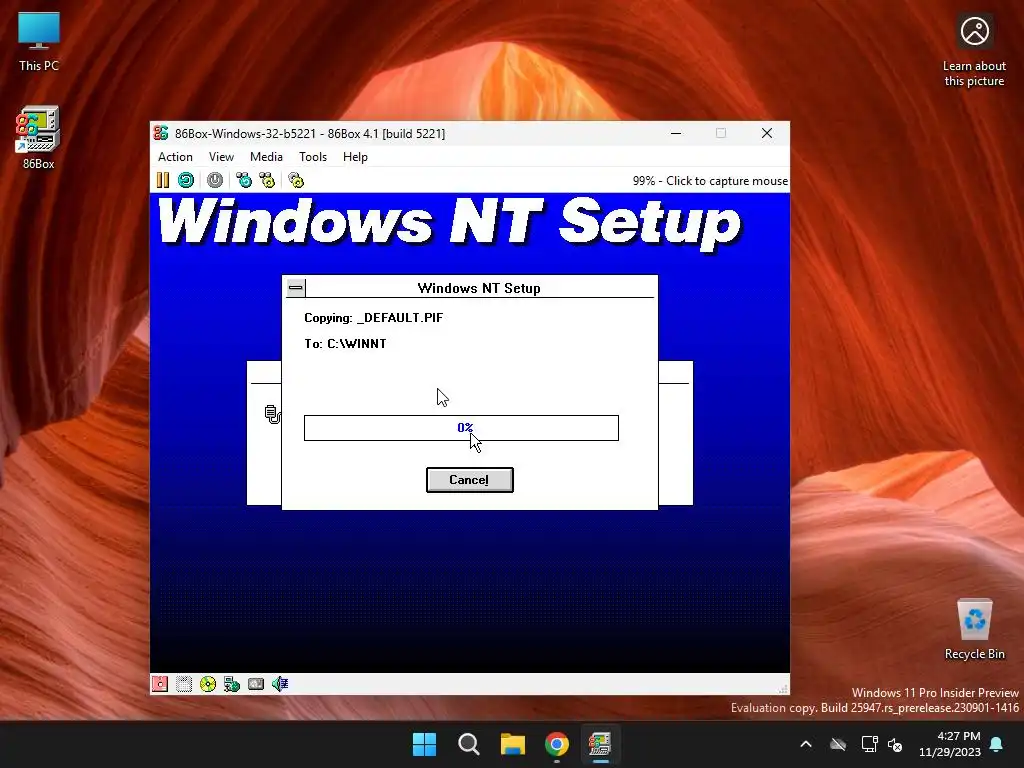Pause the 86Box emulation
The height and width of the screenshot is (768, 1024).
coord(163,180)
